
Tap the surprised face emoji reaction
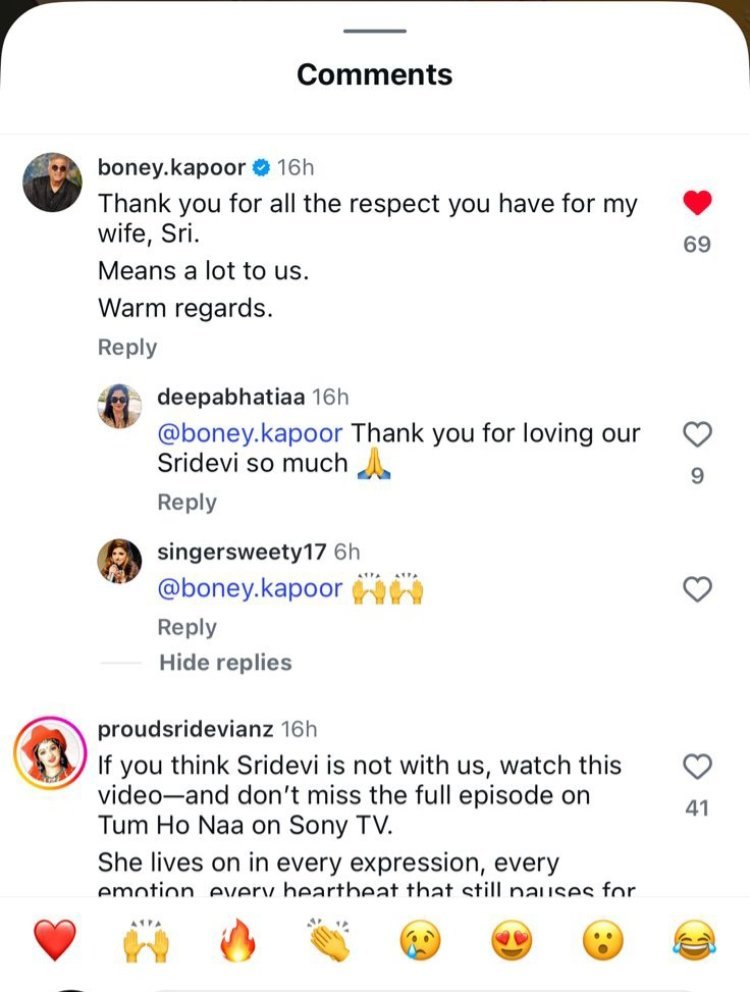click(x=603, y=941)
